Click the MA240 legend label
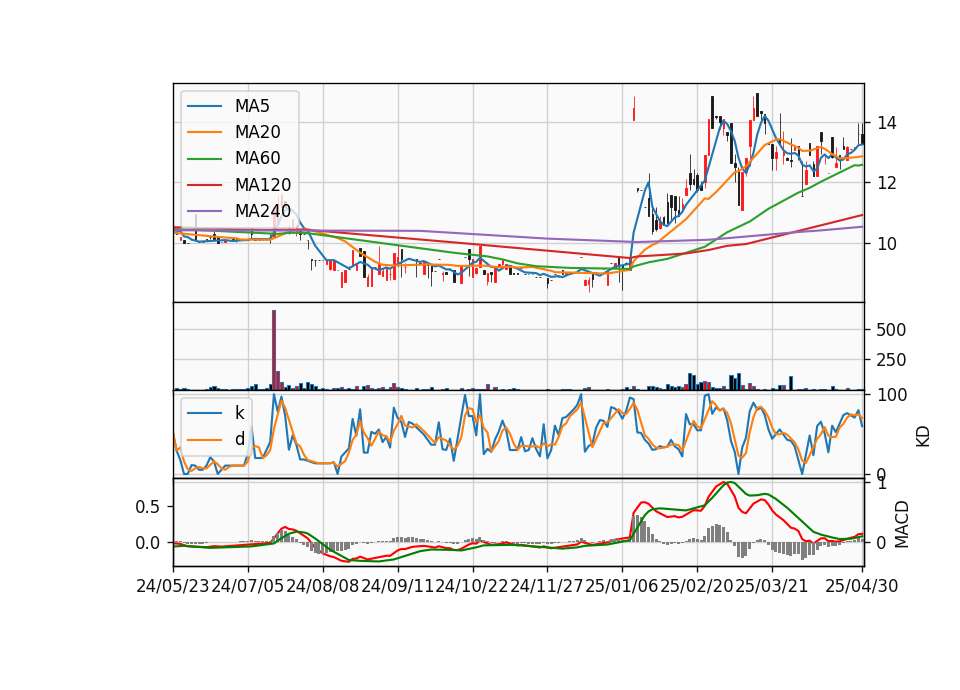The image size is (960, 690). tap(263, 211)
